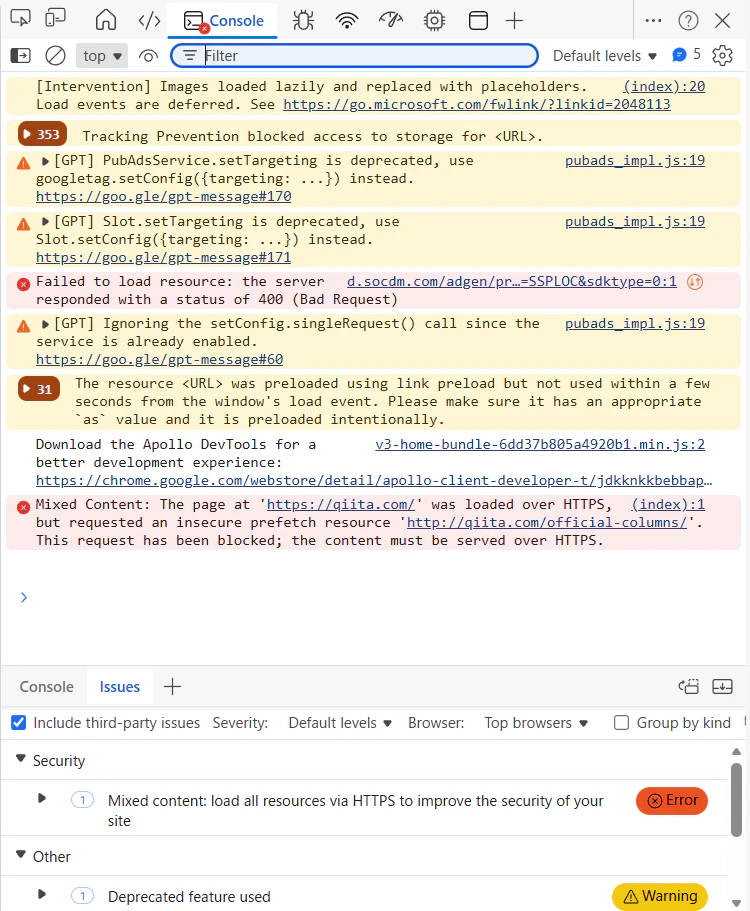This screenshot has width=750, height=911.
Task: Open the gpt-message#170 link
Action: (163, 197)
